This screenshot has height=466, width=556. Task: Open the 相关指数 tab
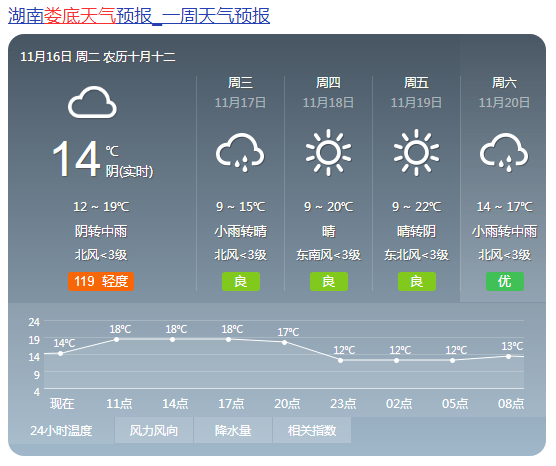(x=312, y=431)
